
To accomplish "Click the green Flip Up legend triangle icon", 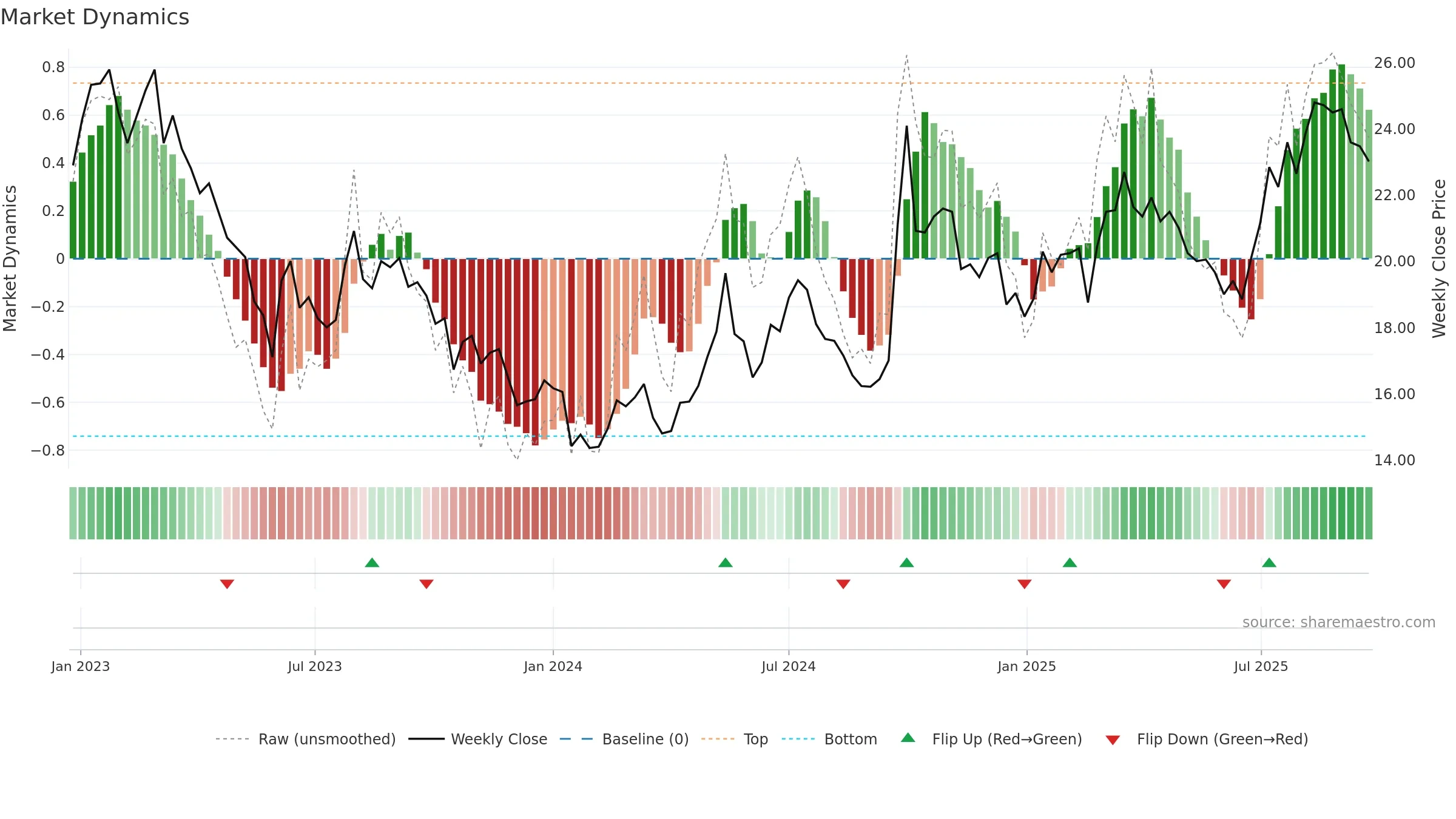I will (908, 738).
